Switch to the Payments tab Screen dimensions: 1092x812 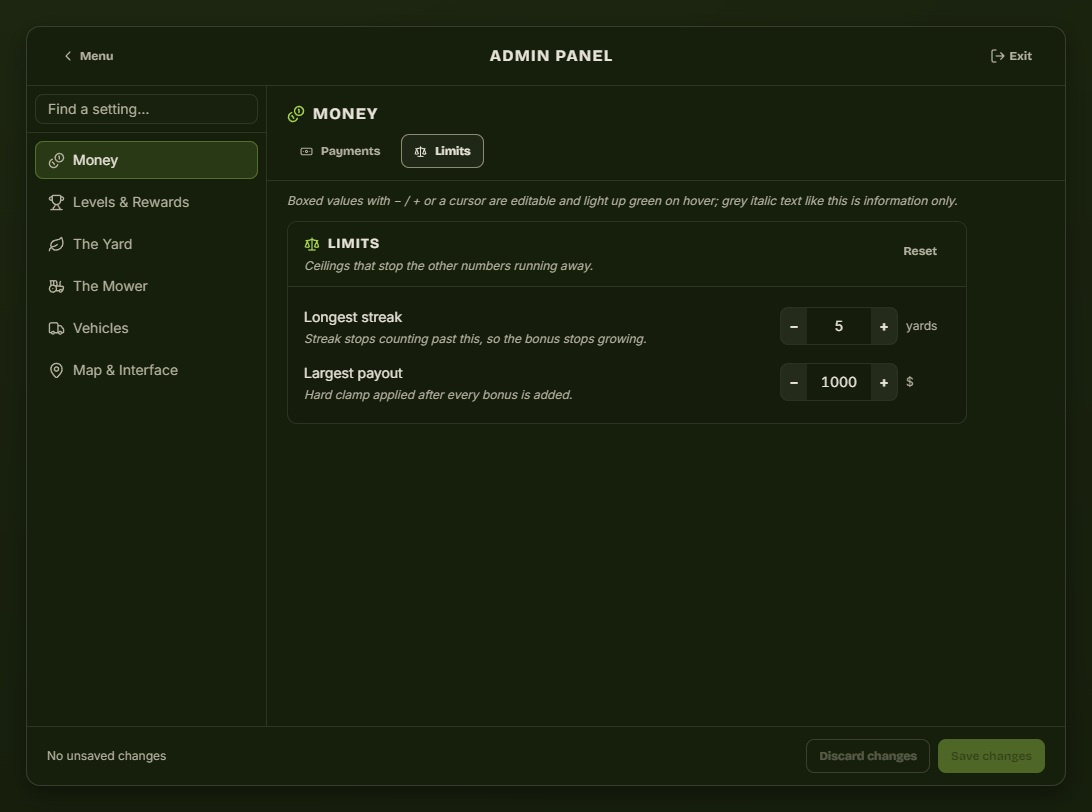pos(341,151)
